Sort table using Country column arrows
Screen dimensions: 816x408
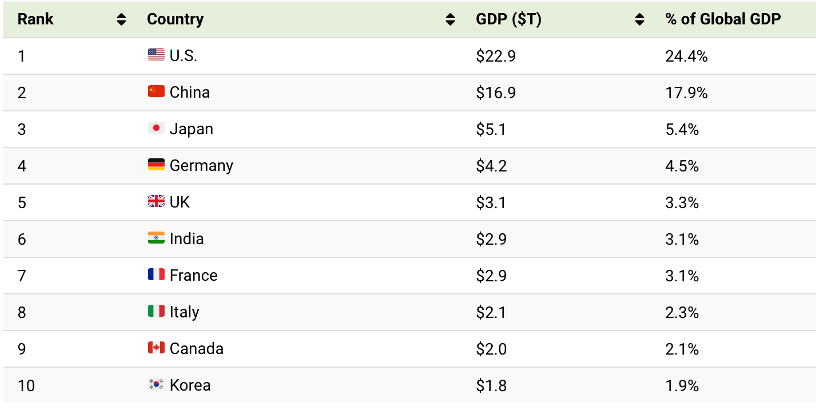(x=451, y=19)
